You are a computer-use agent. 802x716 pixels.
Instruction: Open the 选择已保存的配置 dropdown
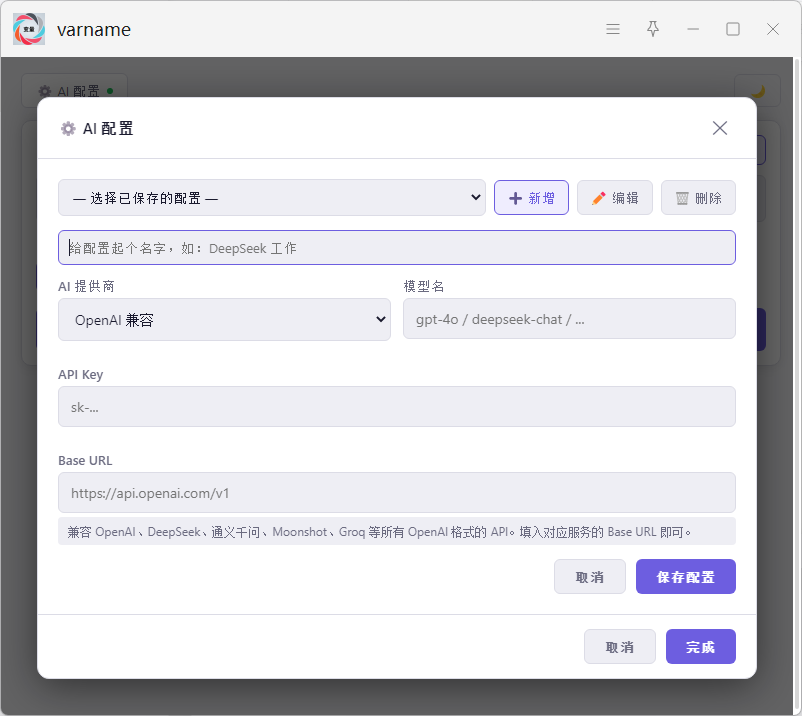point(272,198)
